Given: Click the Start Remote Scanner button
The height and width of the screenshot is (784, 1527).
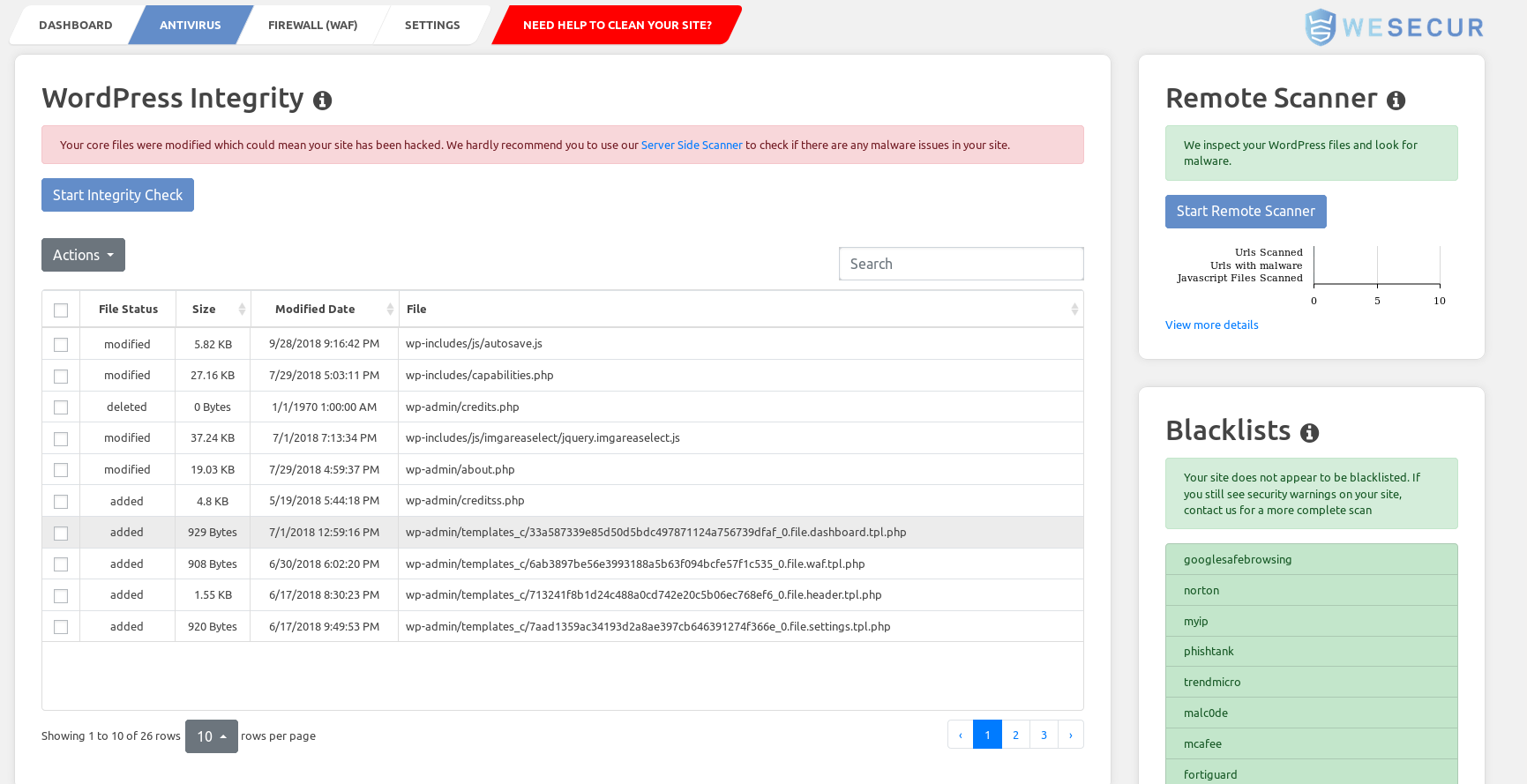Looking at the screenshot, I should click(1246, 212).
